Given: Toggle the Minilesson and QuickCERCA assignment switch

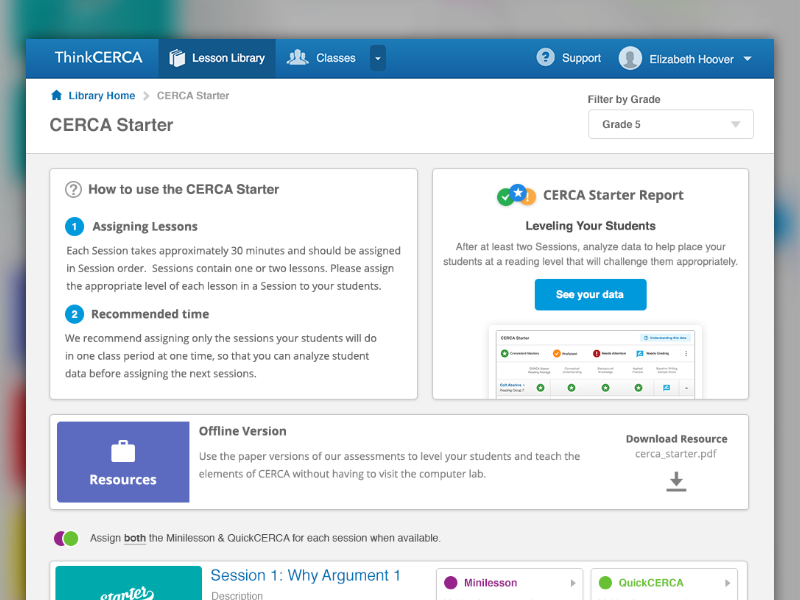Looking at the screenshot, I should point(65,538).
